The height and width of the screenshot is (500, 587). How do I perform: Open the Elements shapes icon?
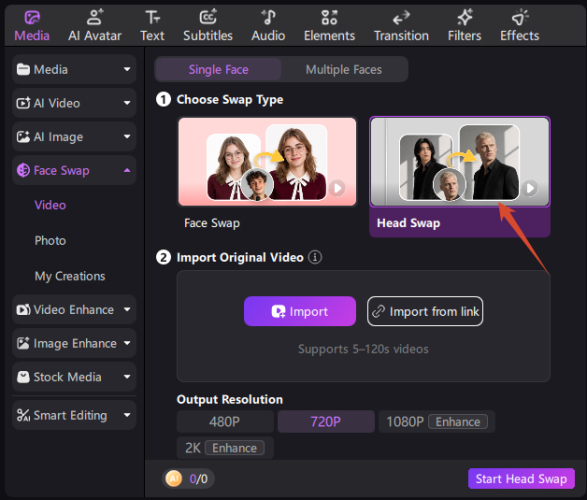click(329, 17)
